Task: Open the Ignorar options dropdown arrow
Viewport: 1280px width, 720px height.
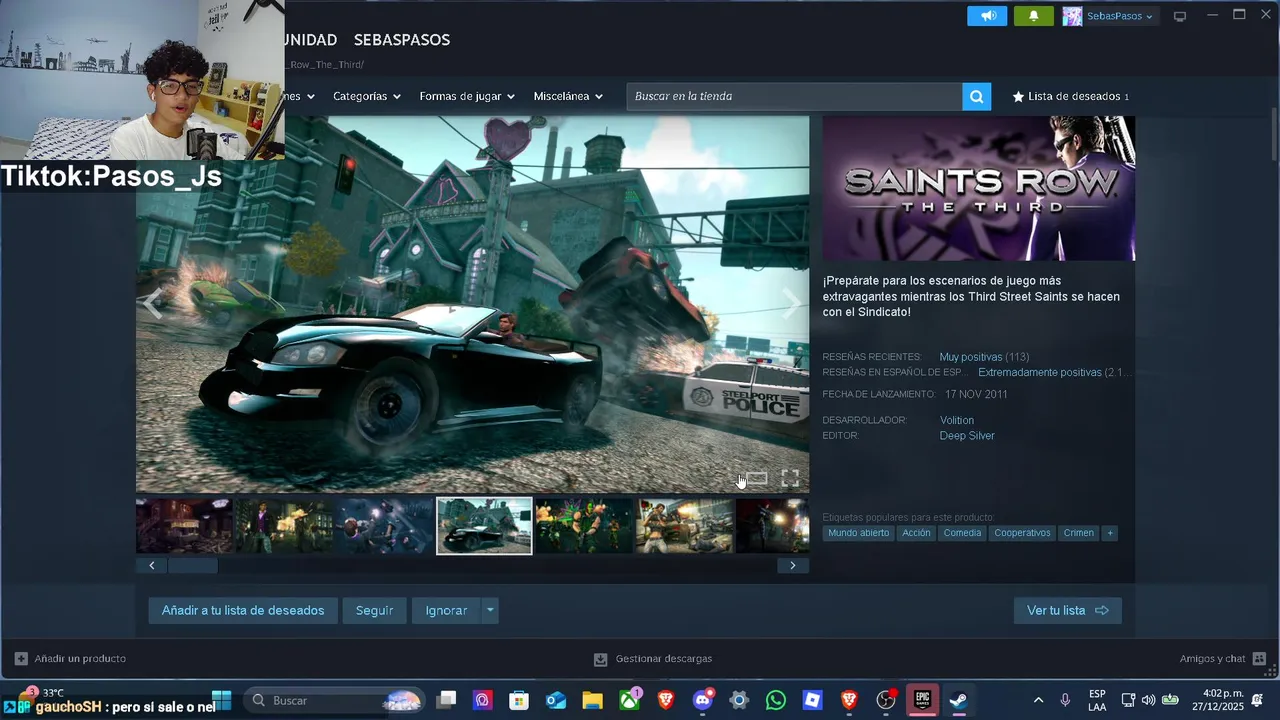Action: tap(490, 610)
